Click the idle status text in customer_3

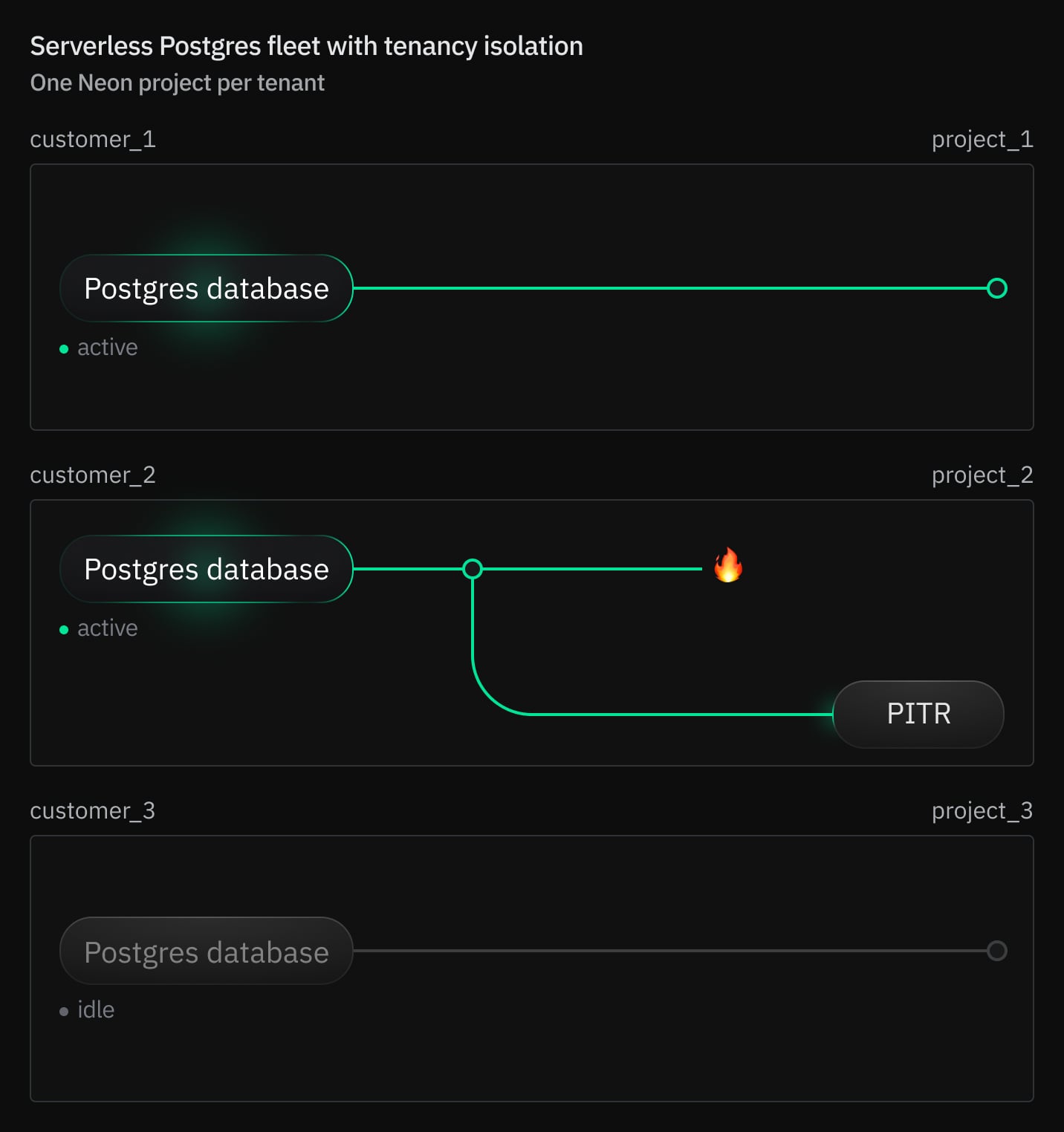[96, 1010]
